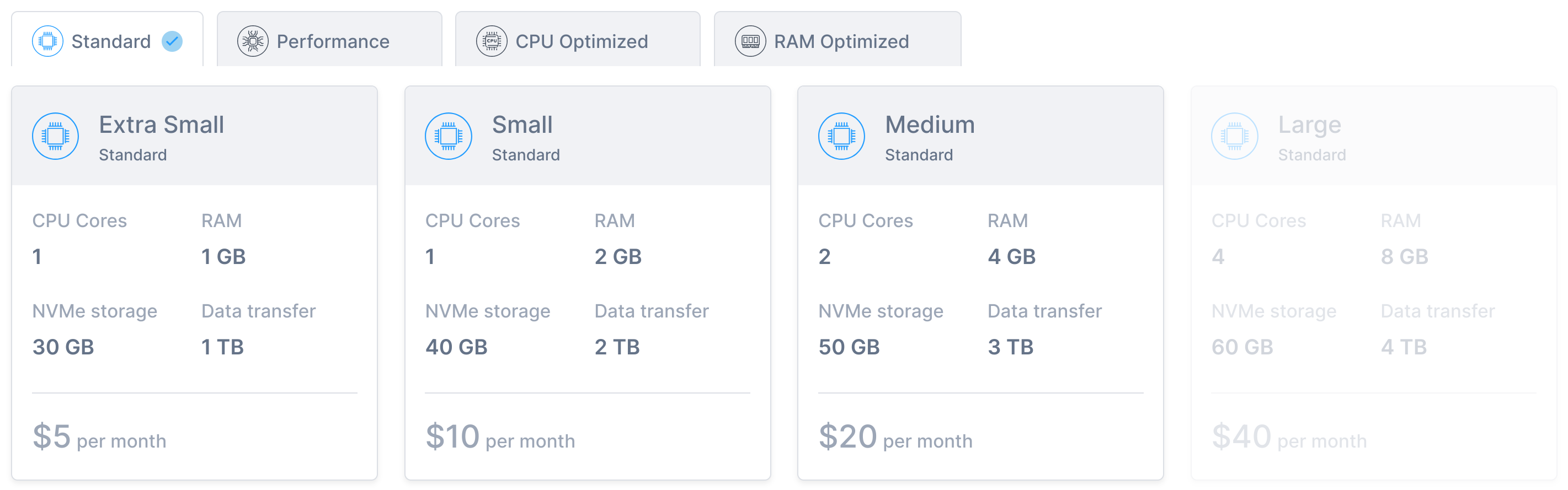Click the Small plan chip icon
Viewport: 1568px width, 490px height.
click(449, 136)
